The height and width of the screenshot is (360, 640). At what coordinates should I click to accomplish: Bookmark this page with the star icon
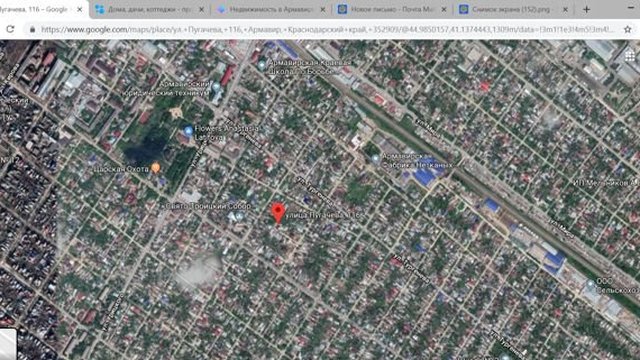pos(627,29)
